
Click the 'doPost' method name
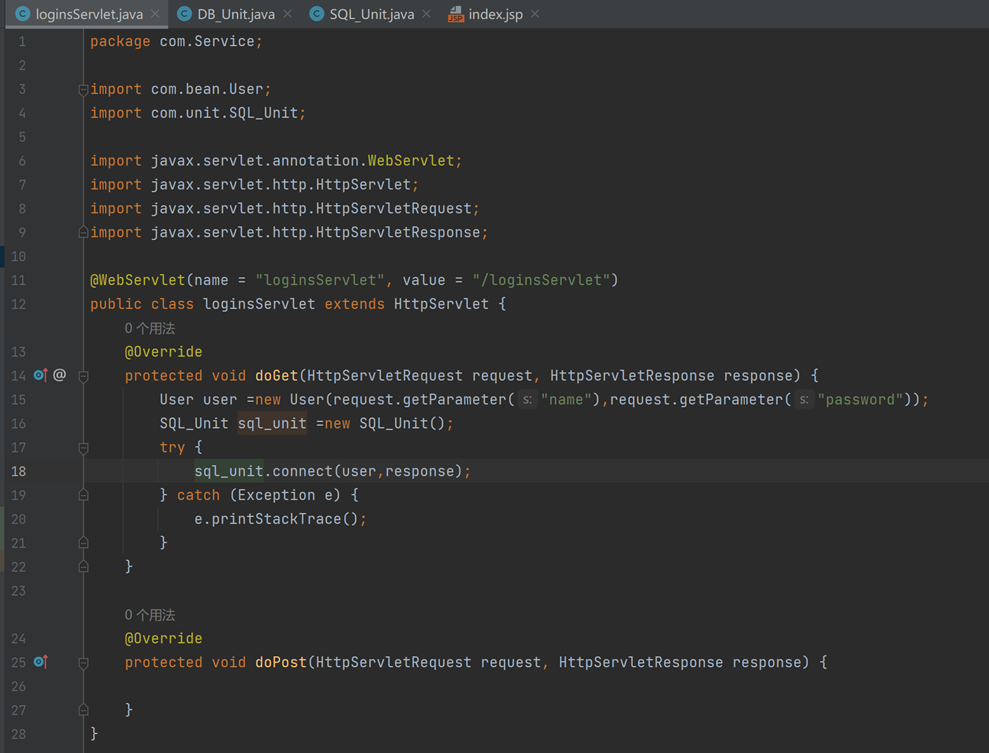click(281, 663)
